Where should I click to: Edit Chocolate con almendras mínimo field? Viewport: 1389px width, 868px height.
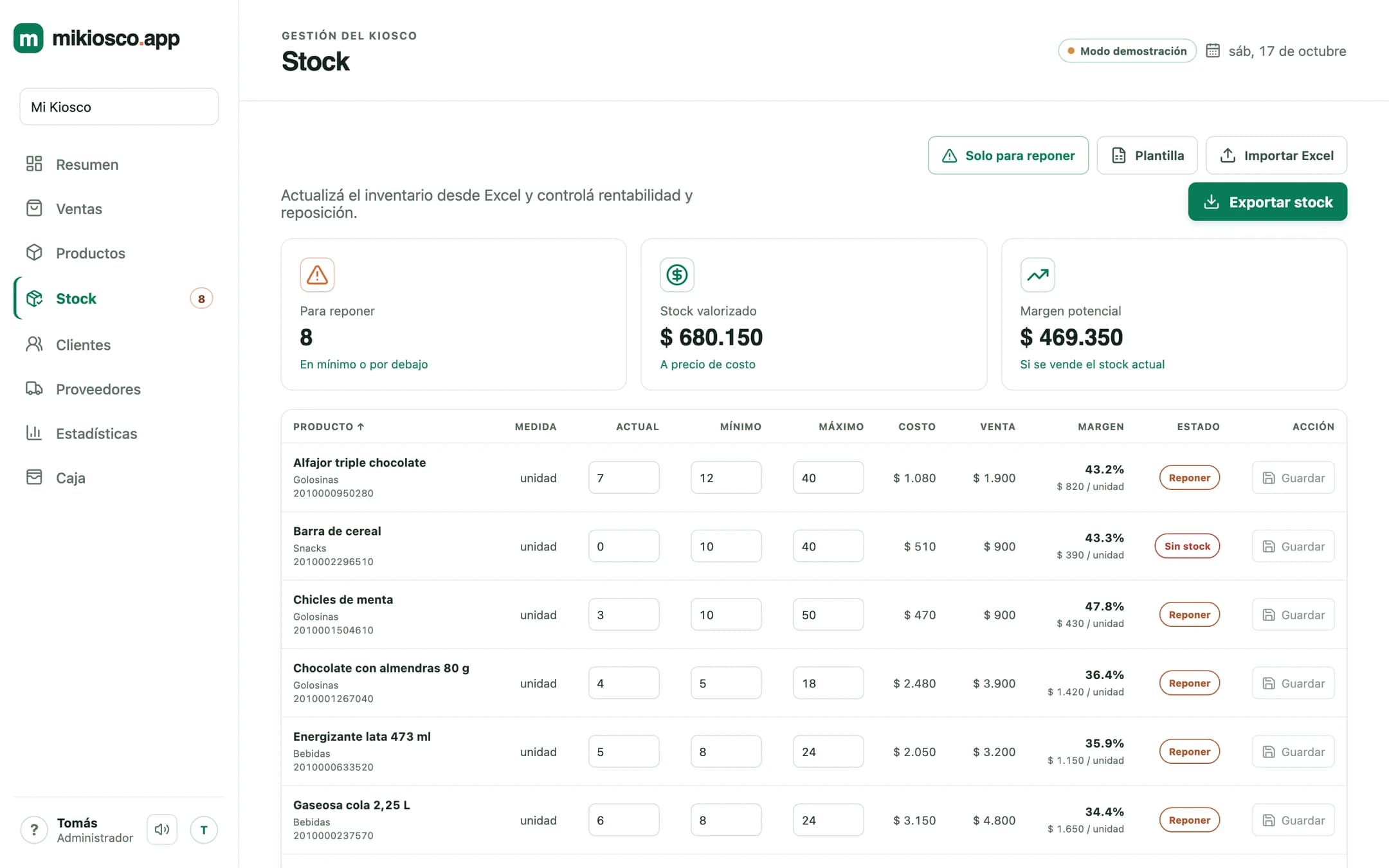tap(726, 683)
